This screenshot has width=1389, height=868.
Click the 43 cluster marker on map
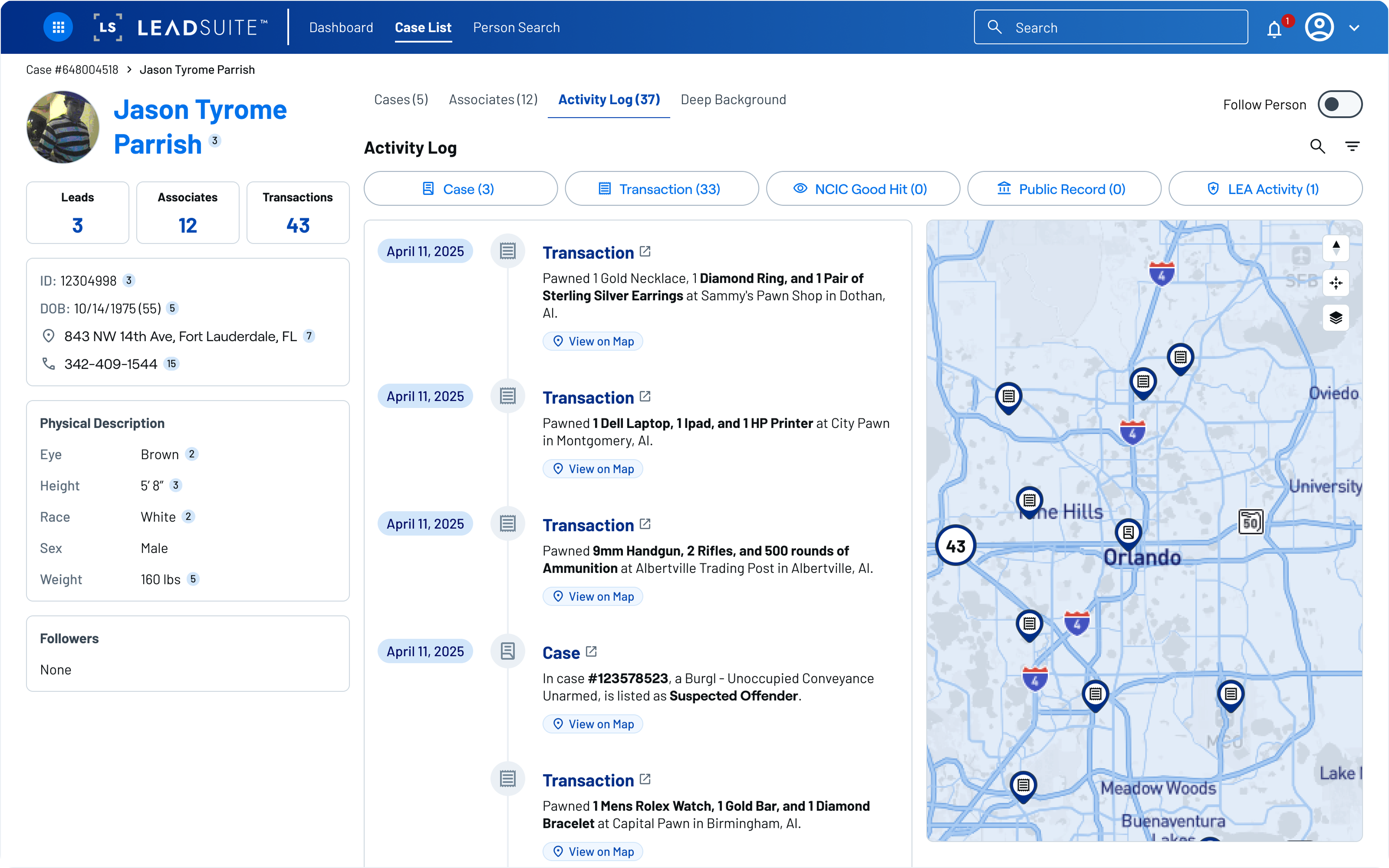click(956, 546)
